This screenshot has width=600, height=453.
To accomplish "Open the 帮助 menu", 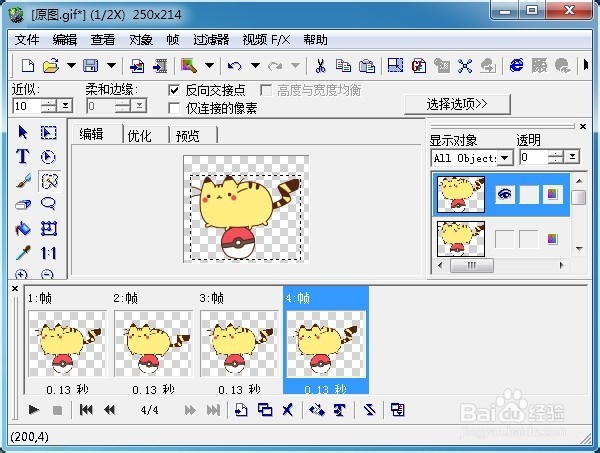I will click(x=315, y=40).
